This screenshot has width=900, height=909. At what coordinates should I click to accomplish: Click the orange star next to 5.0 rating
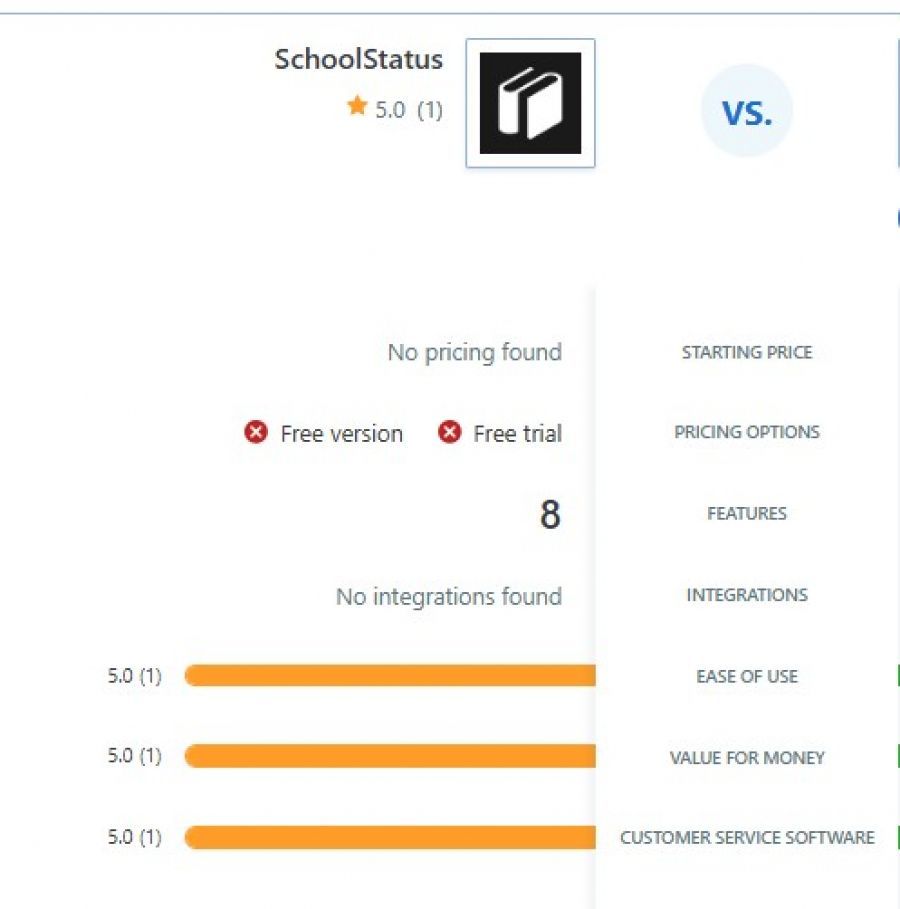[357, 109]
